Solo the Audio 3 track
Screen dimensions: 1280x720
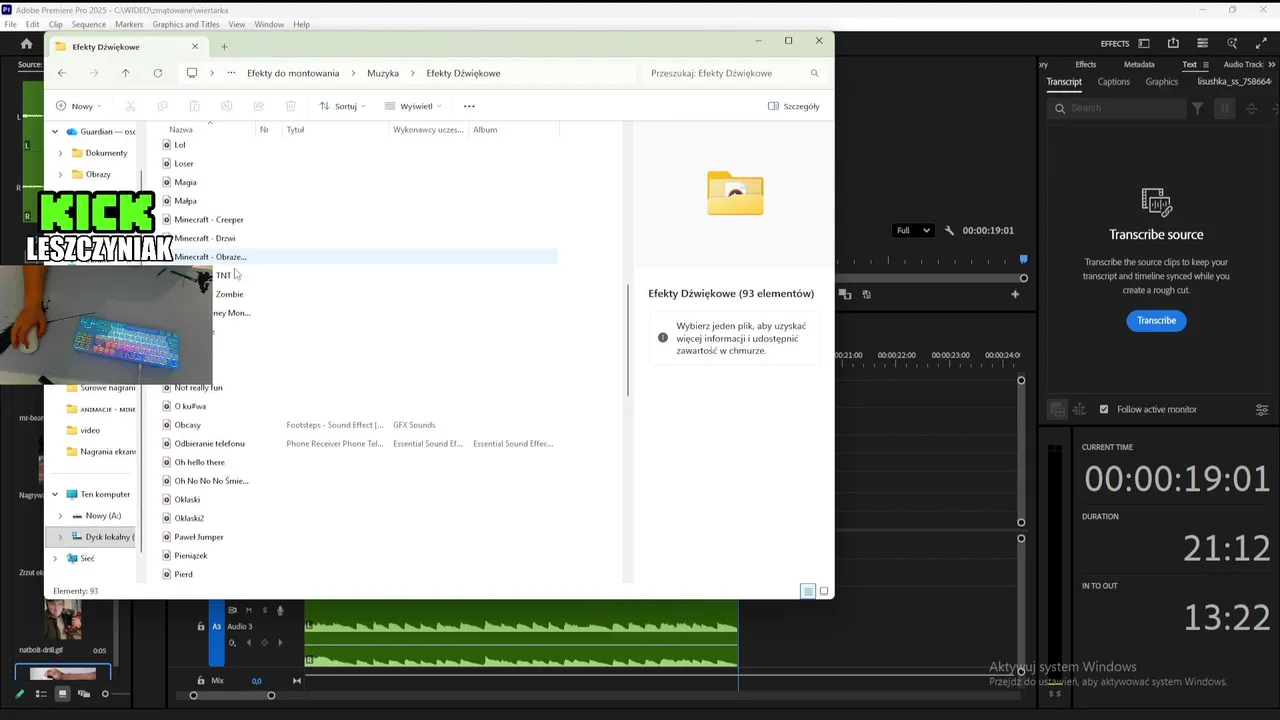264,610
